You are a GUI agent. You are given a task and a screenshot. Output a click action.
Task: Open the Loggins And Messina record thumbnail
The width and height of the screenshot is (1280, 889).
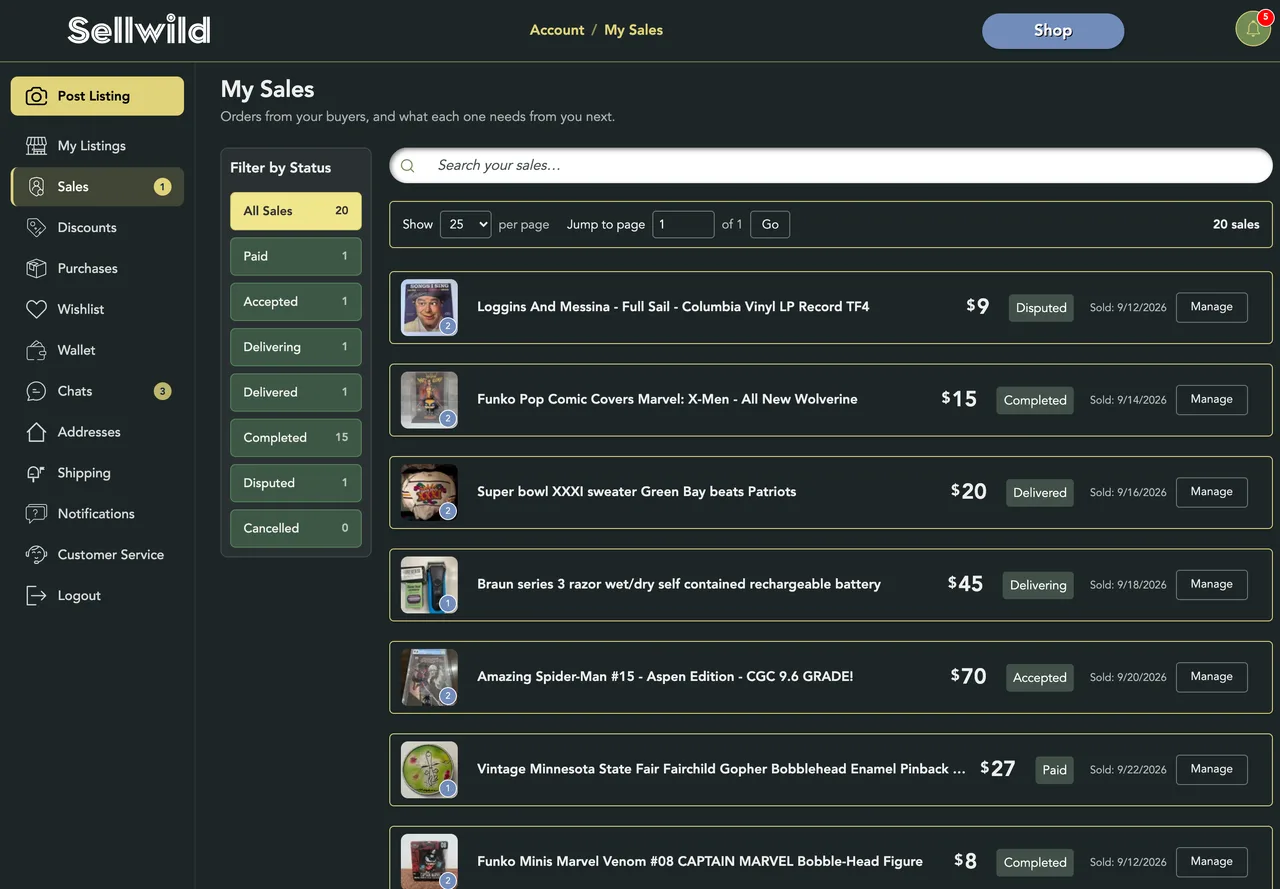tap(429, 307)
